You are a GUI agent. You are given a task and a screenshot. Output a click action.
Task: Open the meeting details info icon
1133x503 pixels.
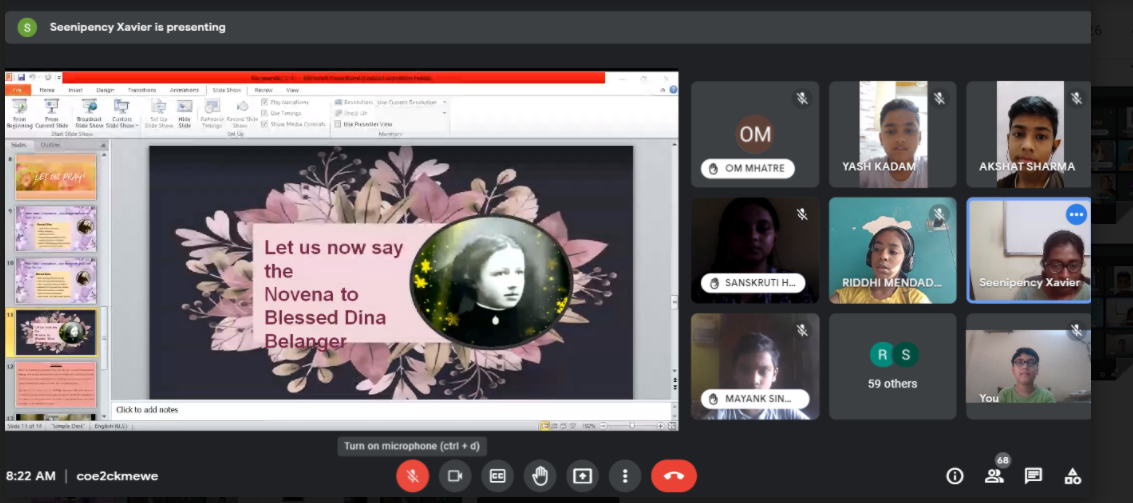(x=955, y=476)
